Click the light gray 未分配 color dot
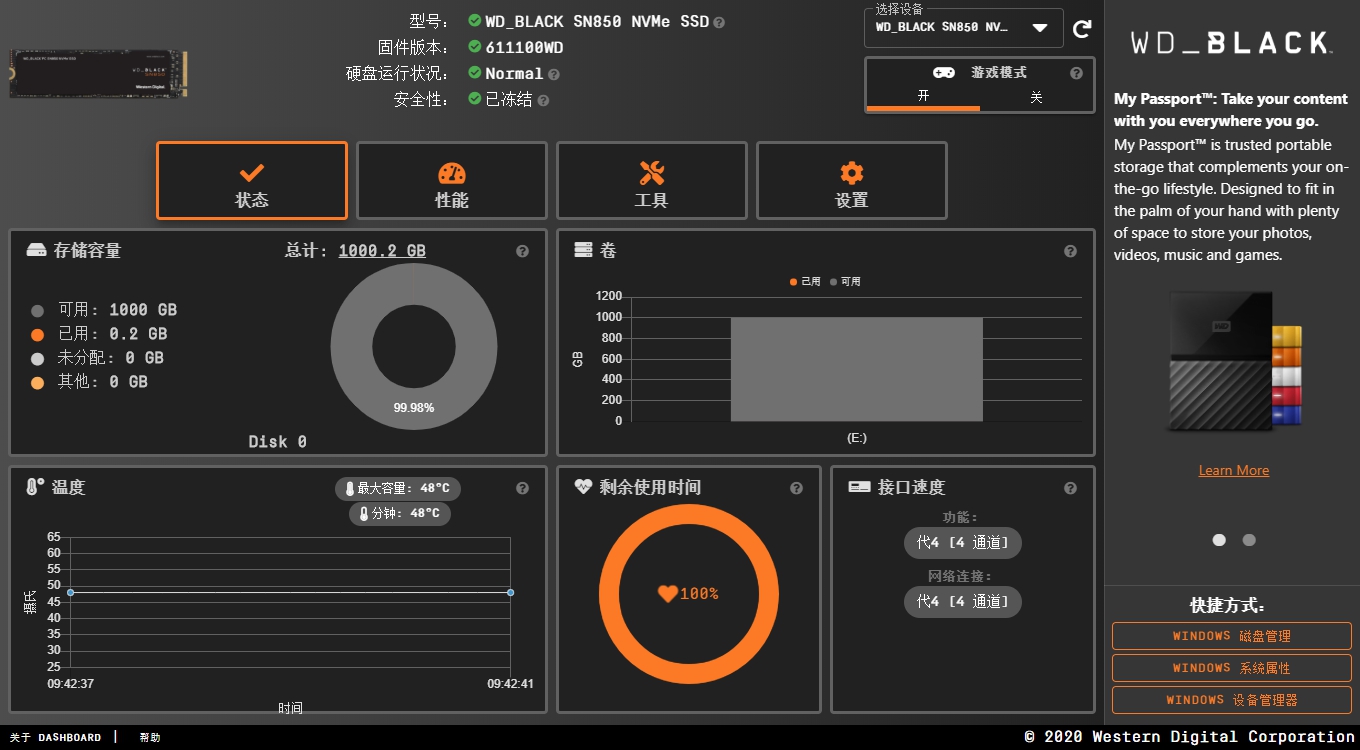The height and width of the screenshot is (750, 1360). point(38,358)
